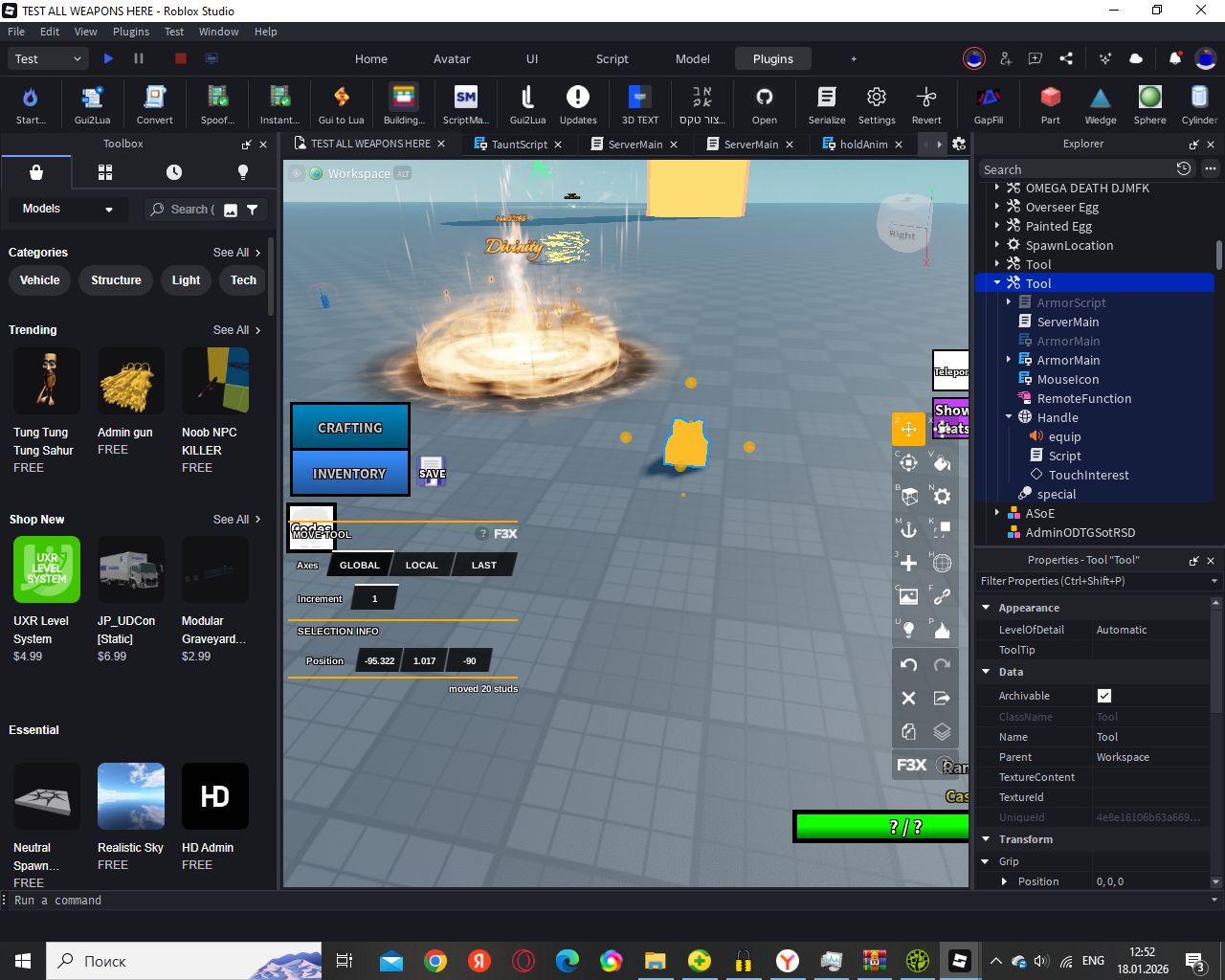Activate the GapFill plugin
The image size is (1225, 980).
coord(989,104)
